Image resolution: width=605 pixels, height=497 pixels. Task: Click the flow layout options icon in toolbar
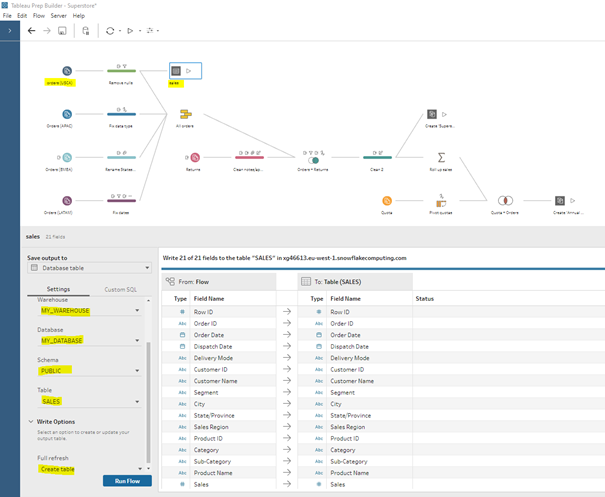click(x=150, y=31)
